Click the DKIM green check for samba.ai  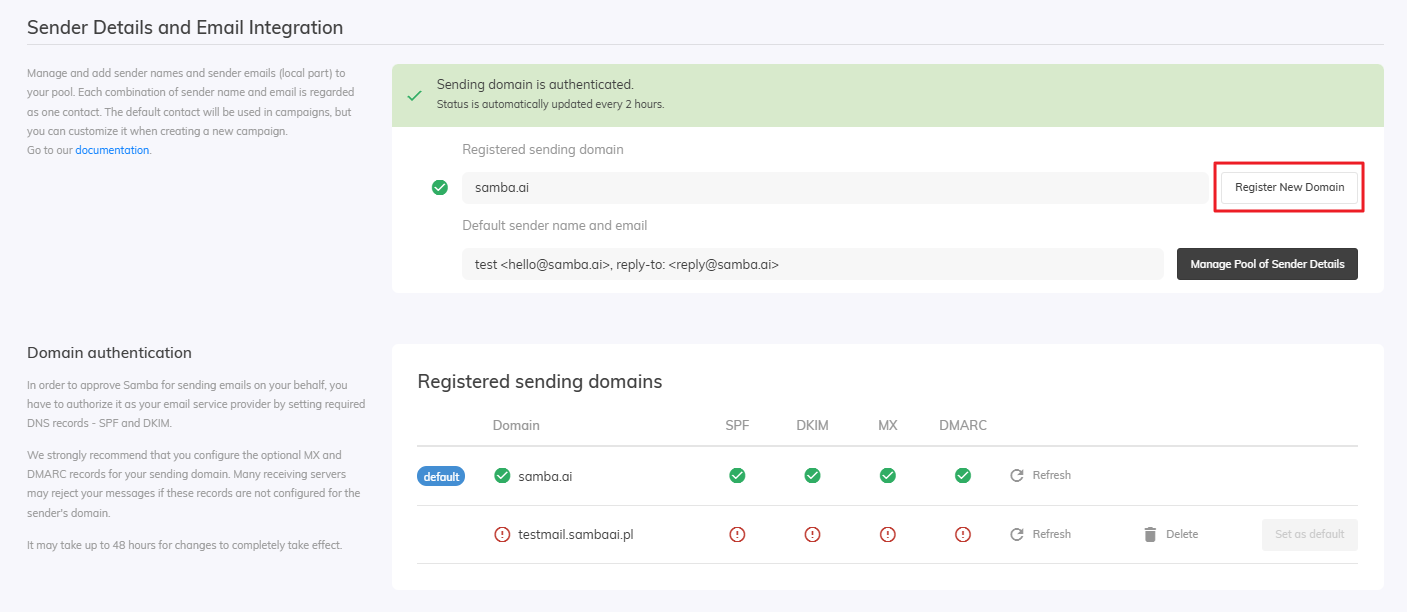(x=812, y=475)
